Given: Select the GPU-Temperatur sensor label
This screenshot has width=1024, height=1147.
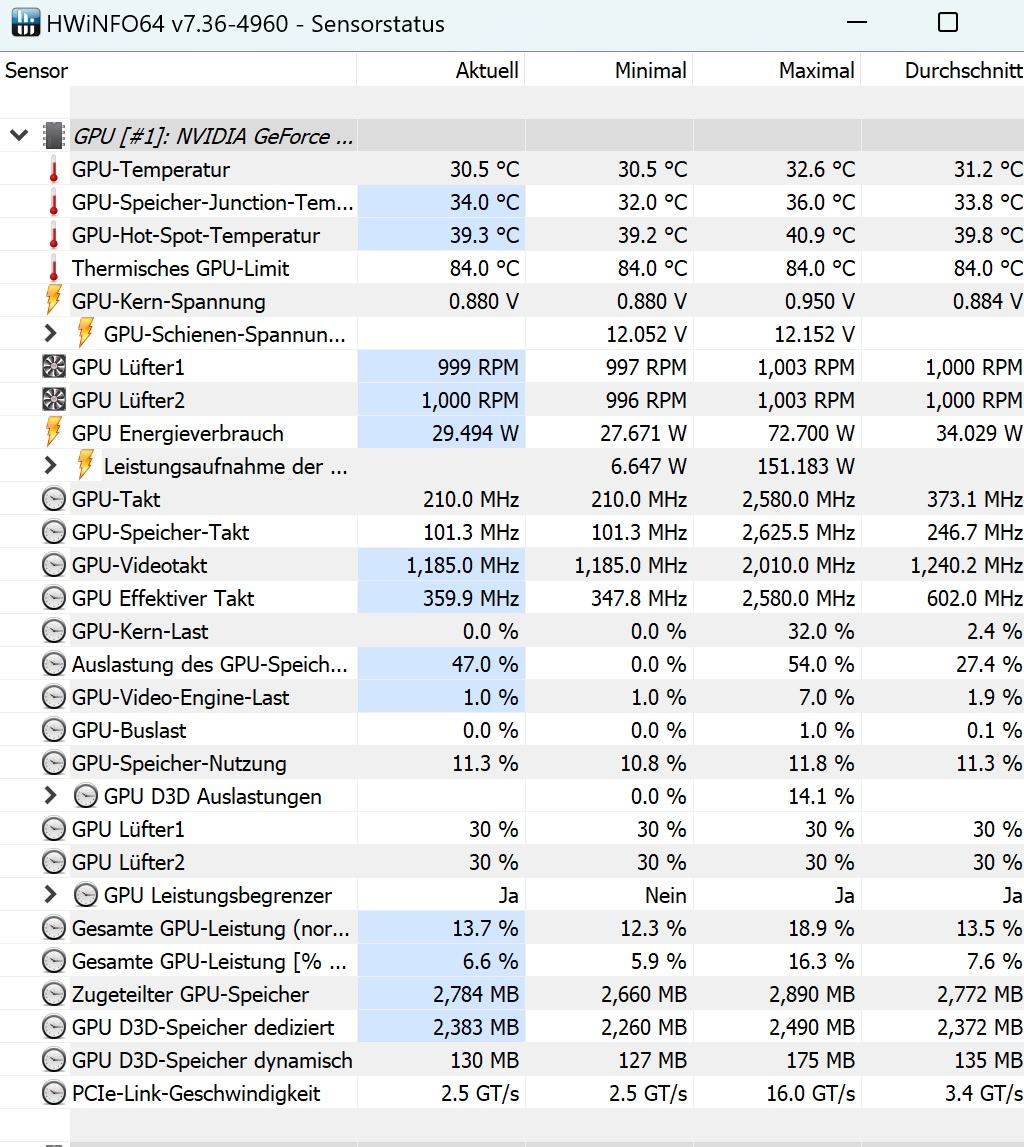Looking at the screenshot, I should pos(151,170).
